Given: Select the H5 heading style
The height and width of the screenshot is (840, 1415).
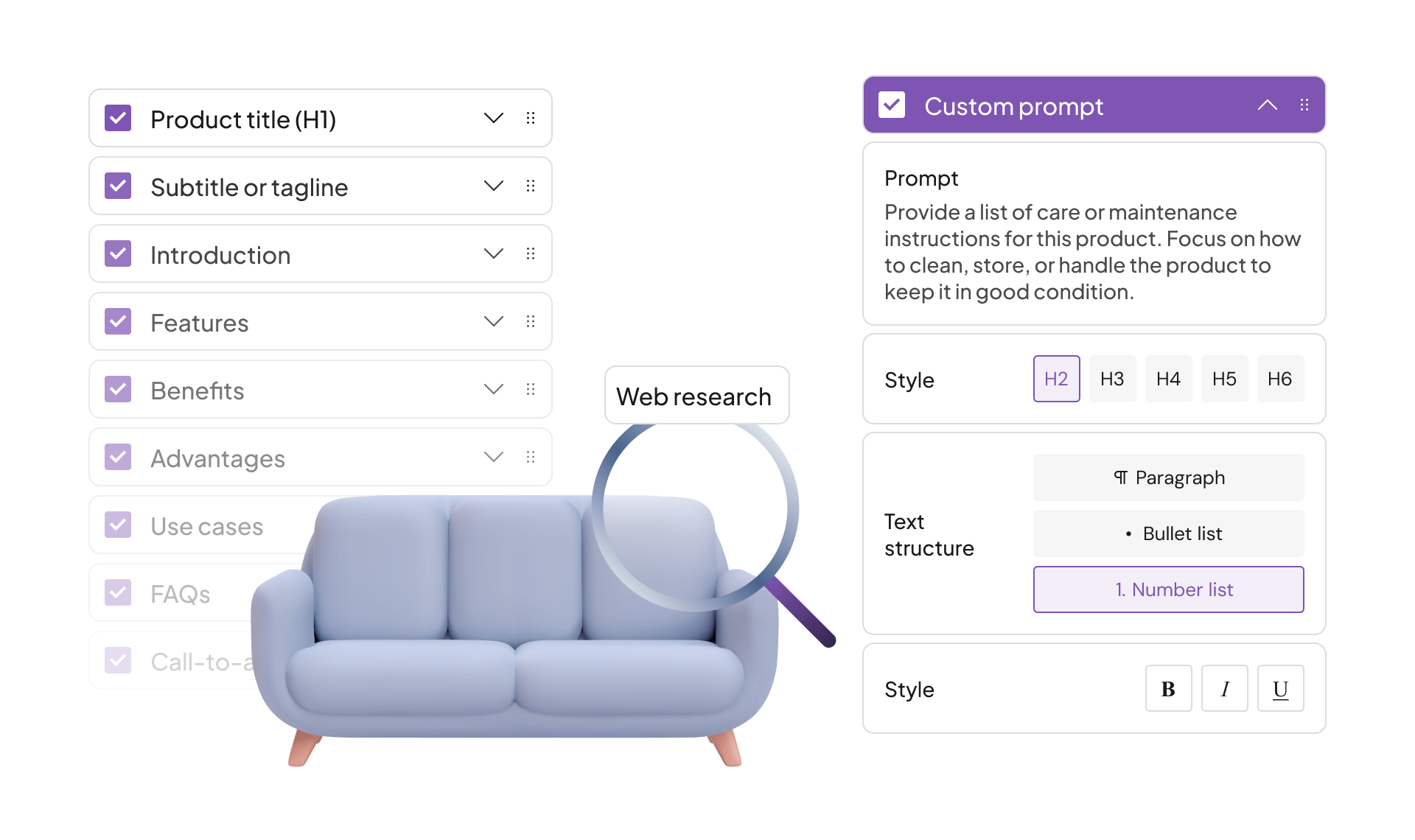Looking at the screenshot, I should 1224,379.
